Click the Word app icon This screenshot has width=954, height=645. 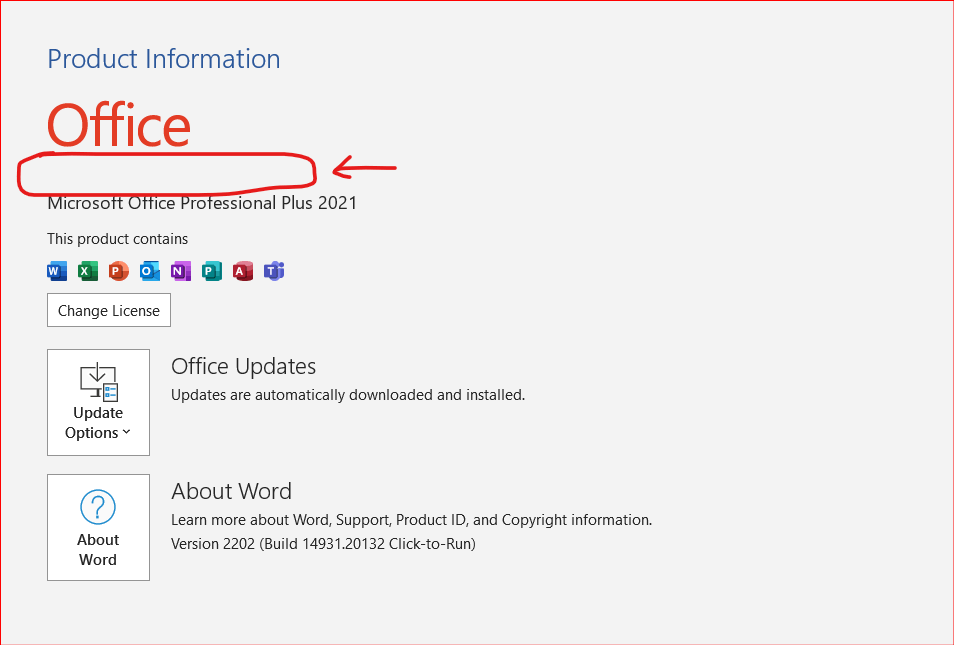pyautogui.click(x=57, y=271)
